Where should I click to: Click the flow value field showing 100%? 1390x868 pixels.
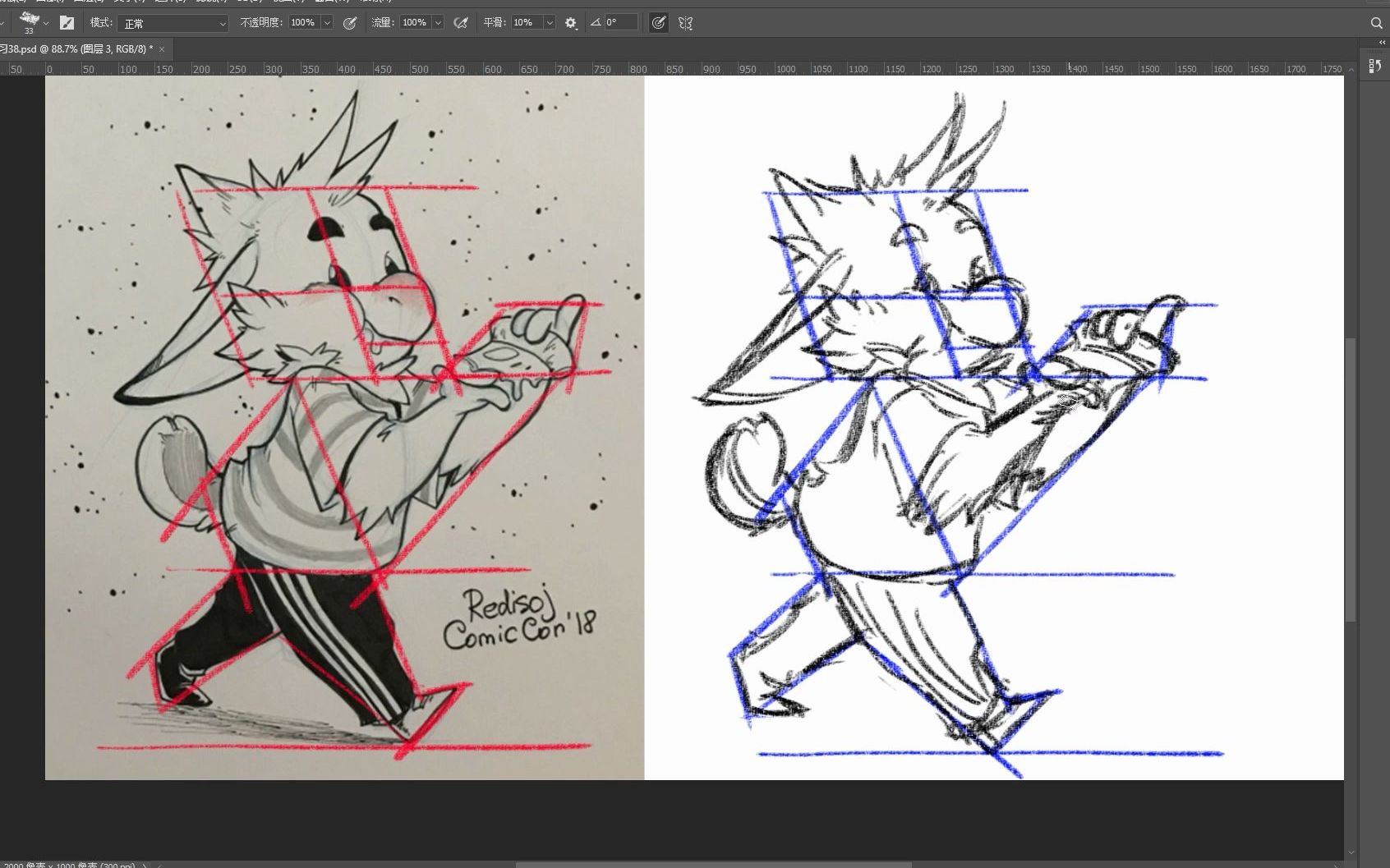point(415,23)
